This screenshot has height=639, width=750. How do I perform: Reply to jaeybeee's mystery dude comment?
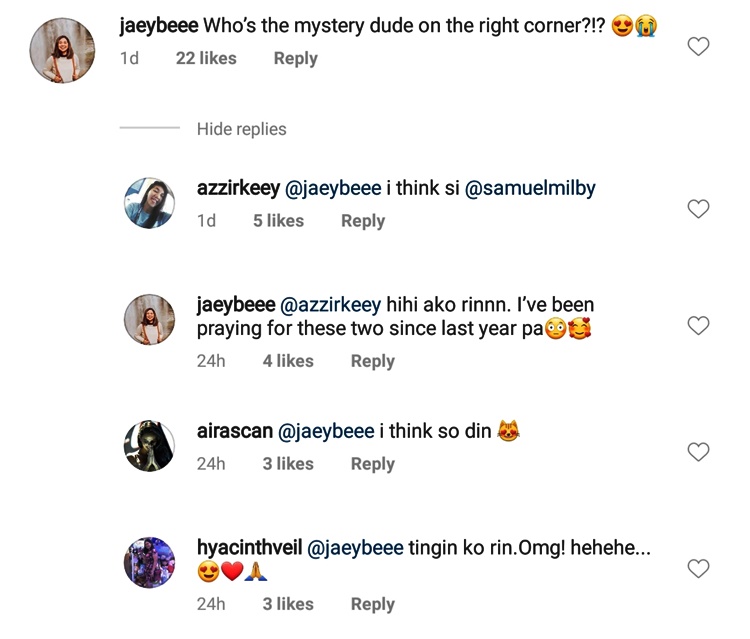tap(295, 58)
